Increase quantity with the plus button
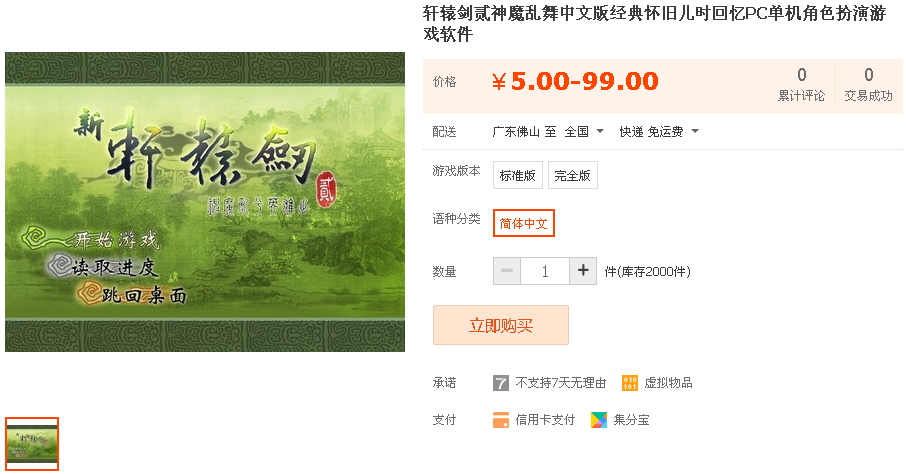Image resolution: width=906 pixels, height=474 pixels. click(x=583, y=271)
